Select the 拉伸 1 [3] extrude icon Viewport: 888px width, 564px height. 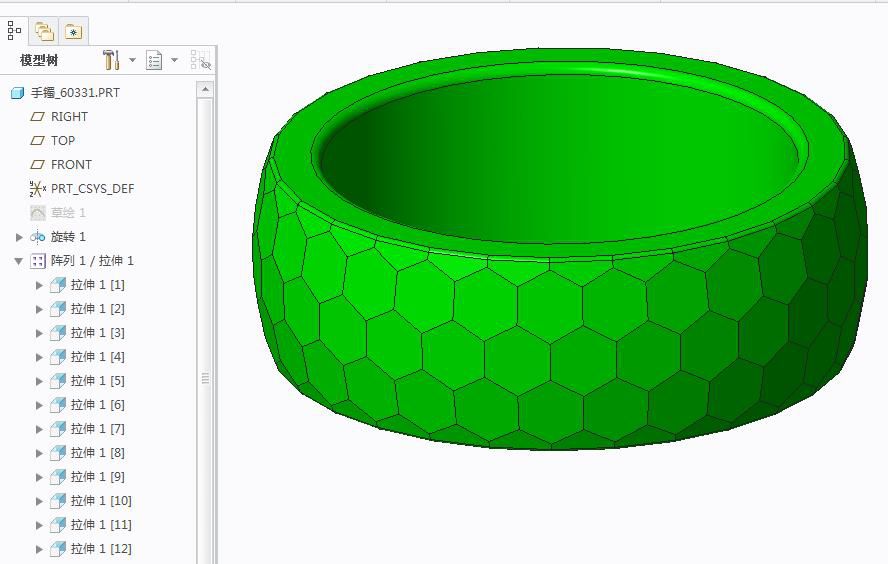pos(58,333)
